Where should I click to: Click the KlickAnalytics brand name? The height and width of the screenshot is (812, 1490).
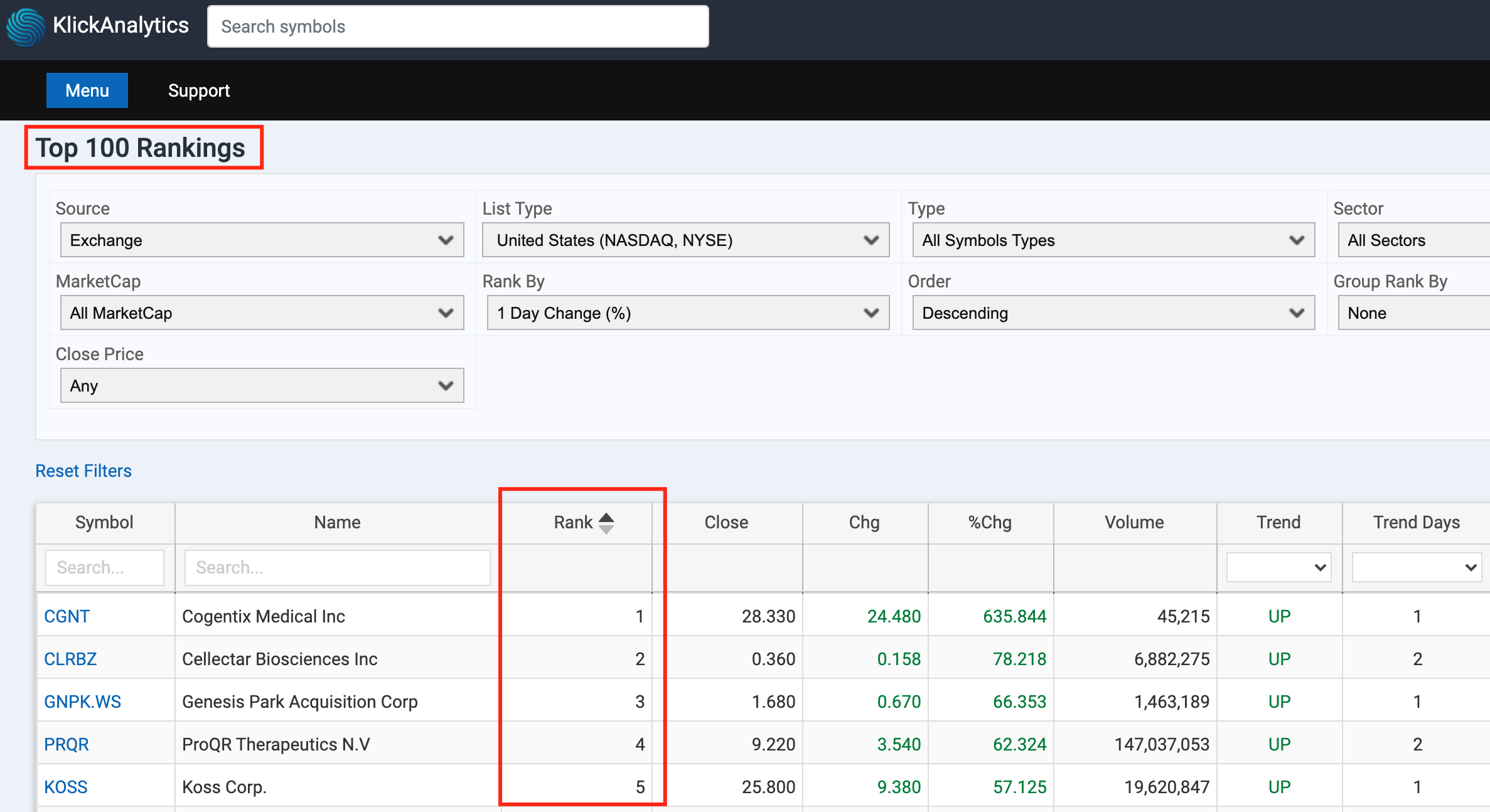[121, 25]
